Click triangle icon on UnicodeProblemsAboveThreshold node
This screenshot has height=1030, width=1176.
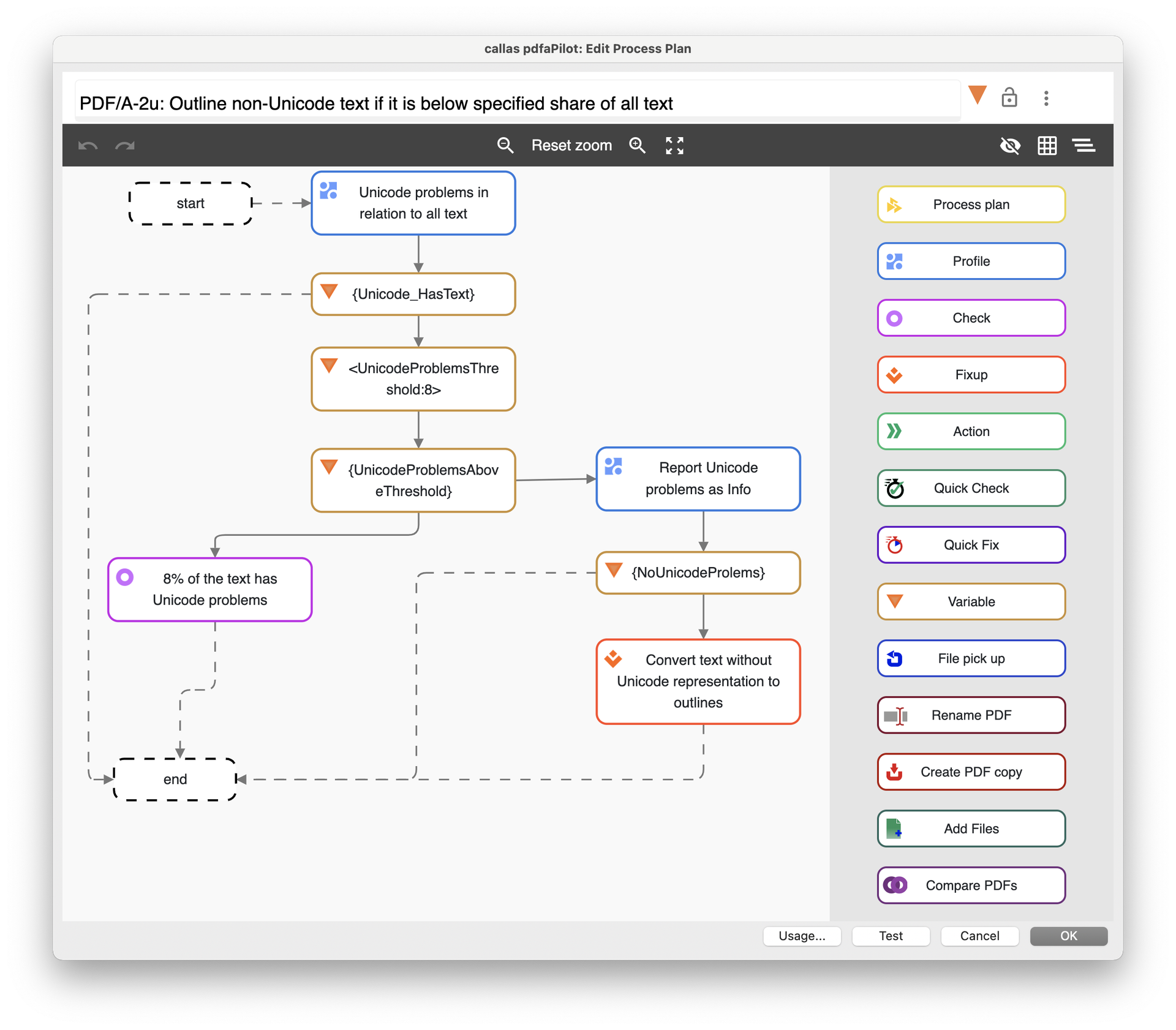330,467
